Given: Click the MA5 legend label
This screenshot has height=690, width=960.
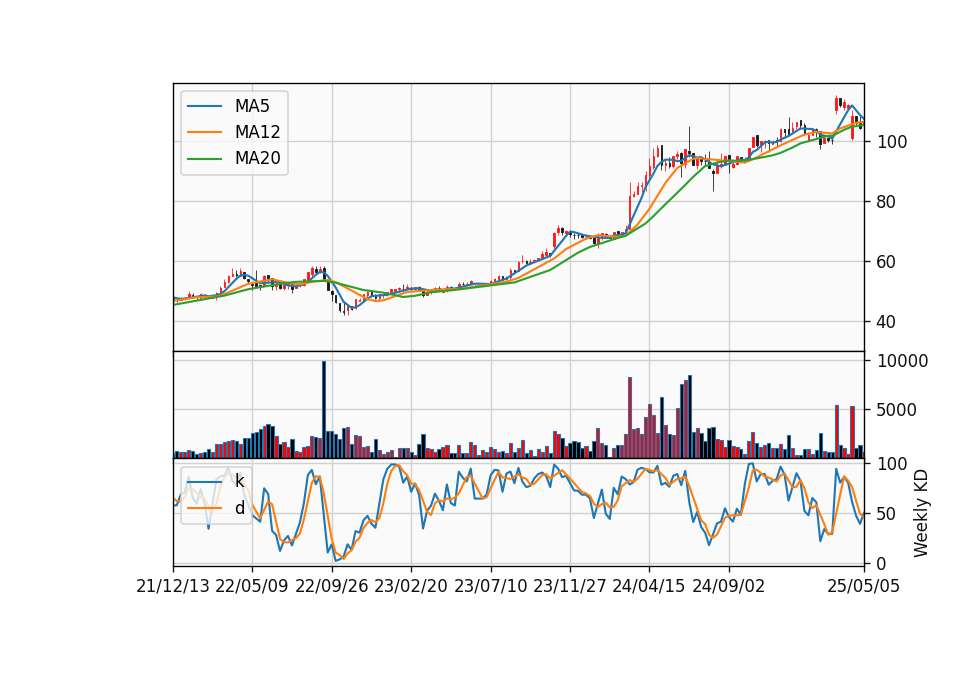Looking at the screenshot, I should click(x=252, y=106).
